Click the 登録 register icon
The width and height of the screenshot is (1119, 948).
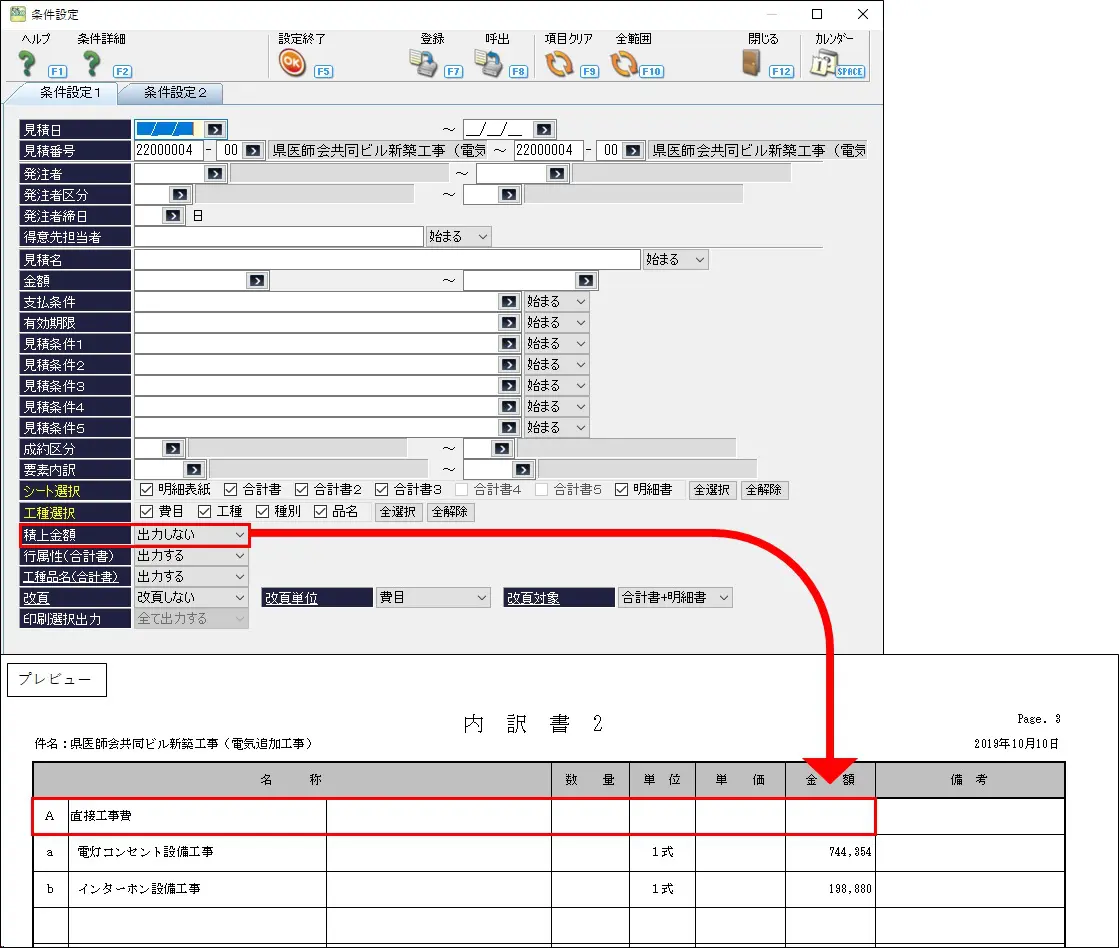pos(424,65)
